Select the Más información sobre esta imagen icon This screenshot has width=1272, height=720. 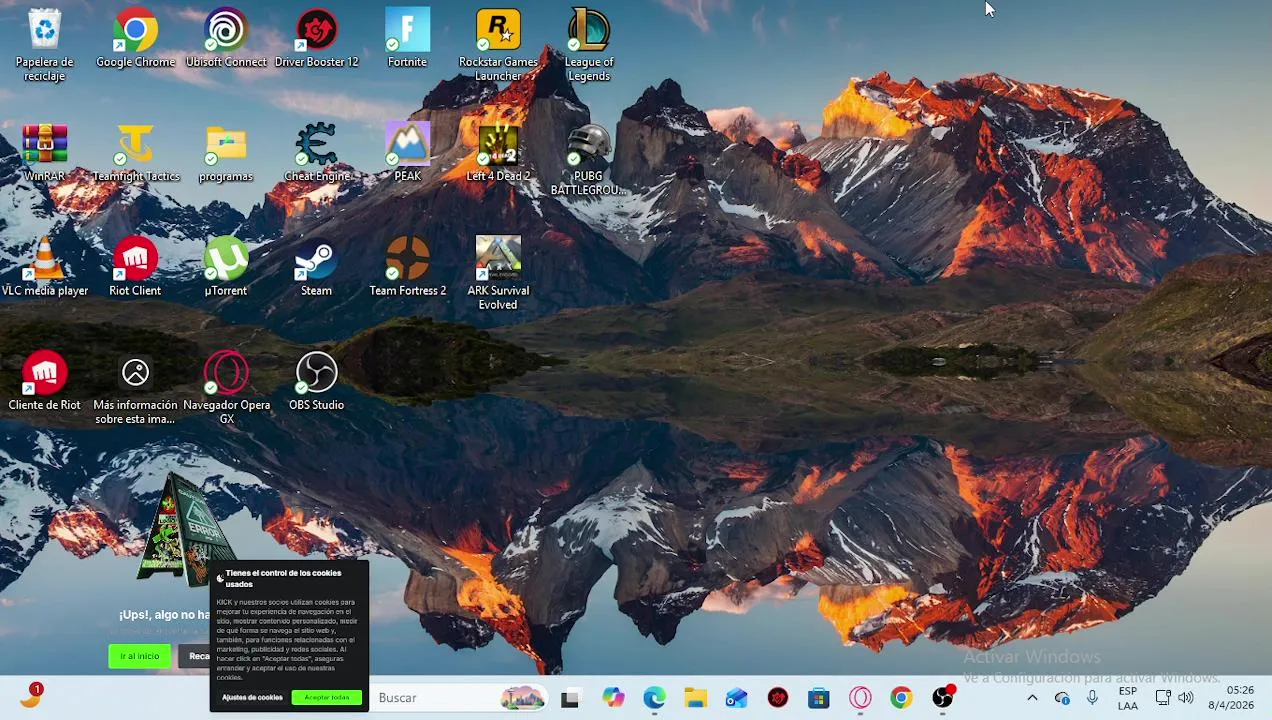point(135,388)
